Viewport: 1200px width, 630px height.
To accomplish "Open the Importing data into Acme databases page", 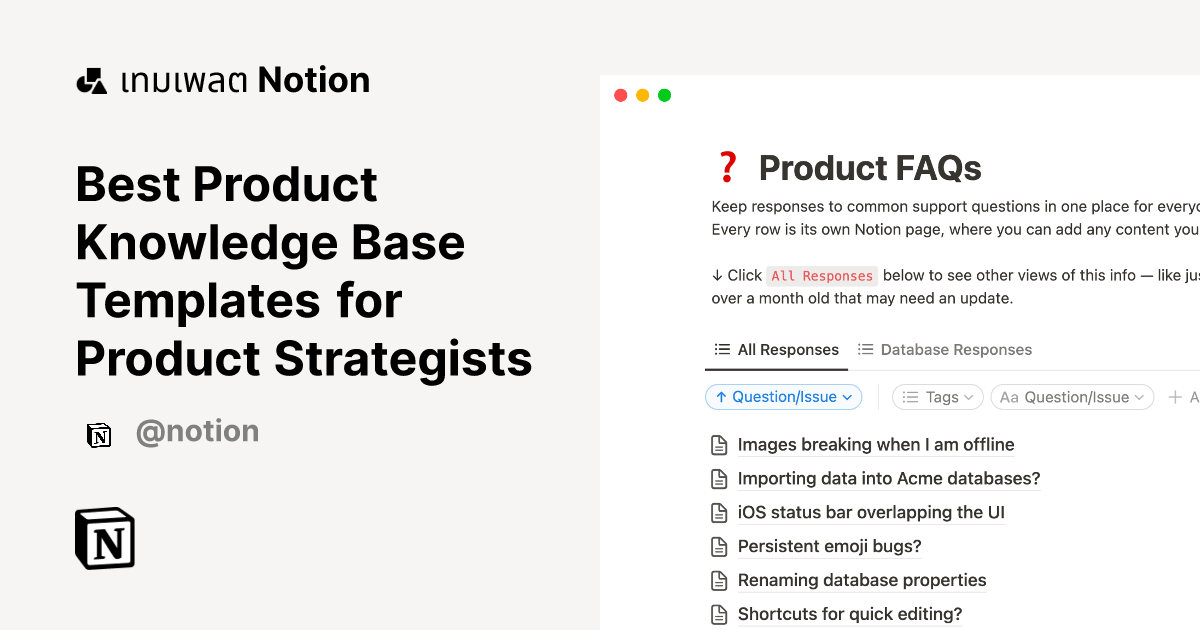I will (889, 478).
